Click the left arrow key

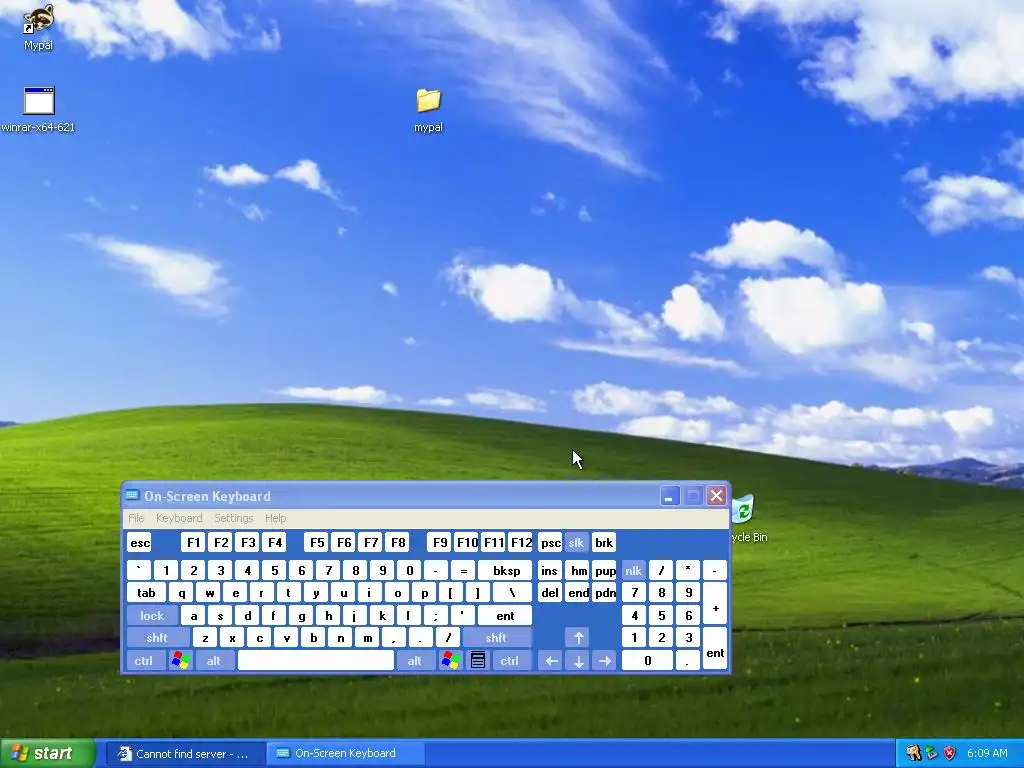tap(551, 661)
